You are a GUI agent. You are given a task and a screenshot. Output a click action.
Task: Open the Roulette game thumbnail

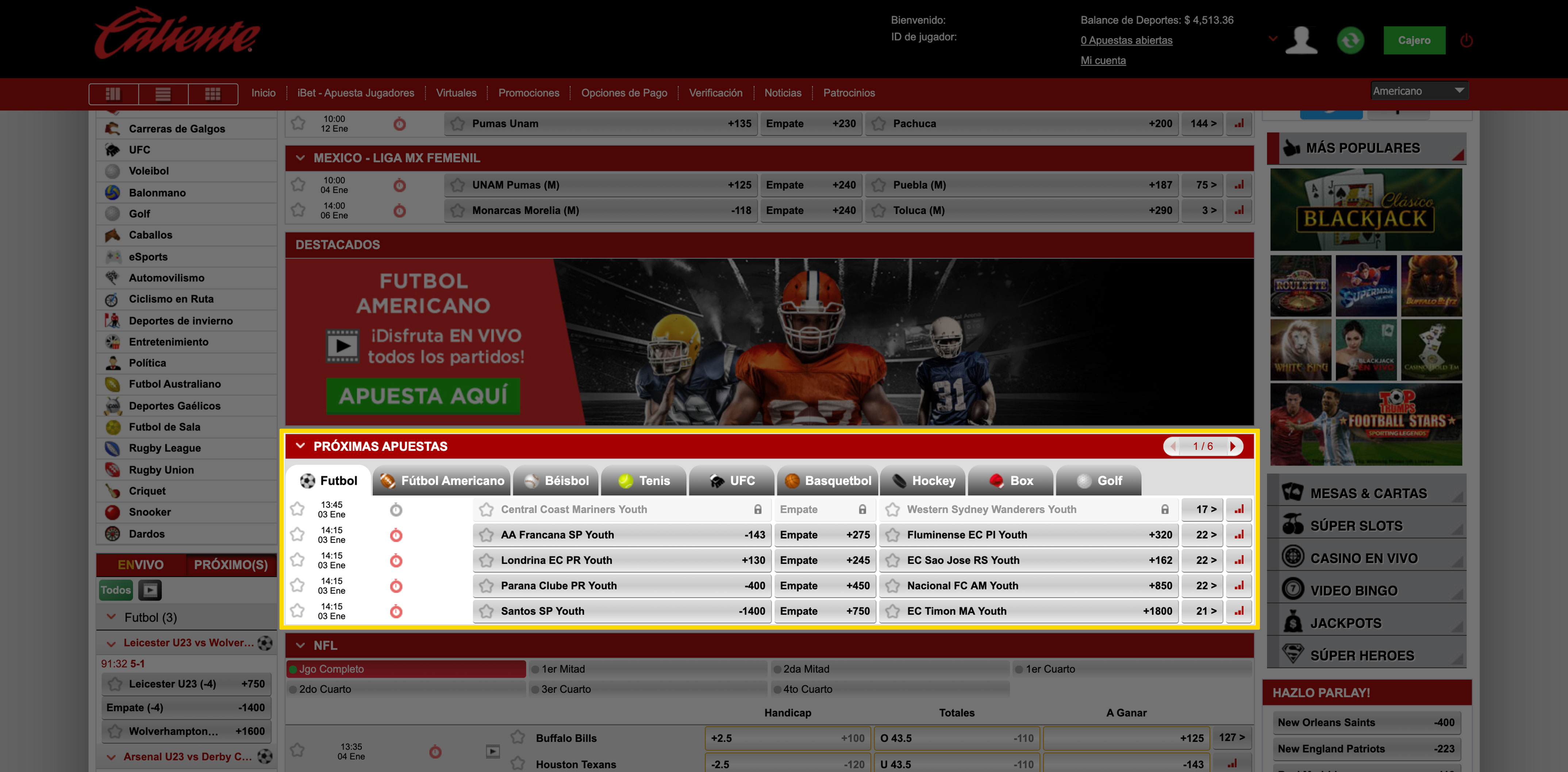click(1301, 286)
